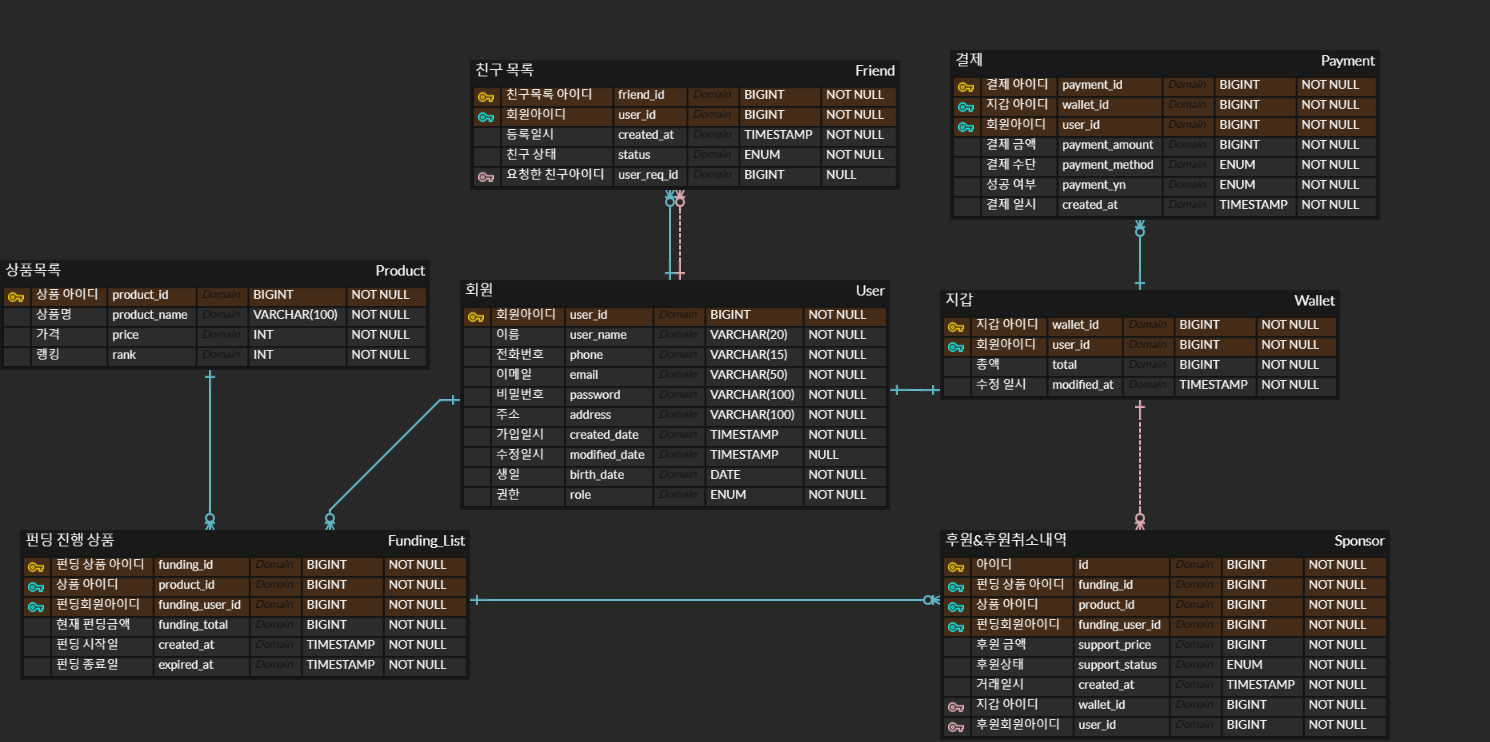
Task: Select the Sponsor table title
Action: tap(1359, 540)
